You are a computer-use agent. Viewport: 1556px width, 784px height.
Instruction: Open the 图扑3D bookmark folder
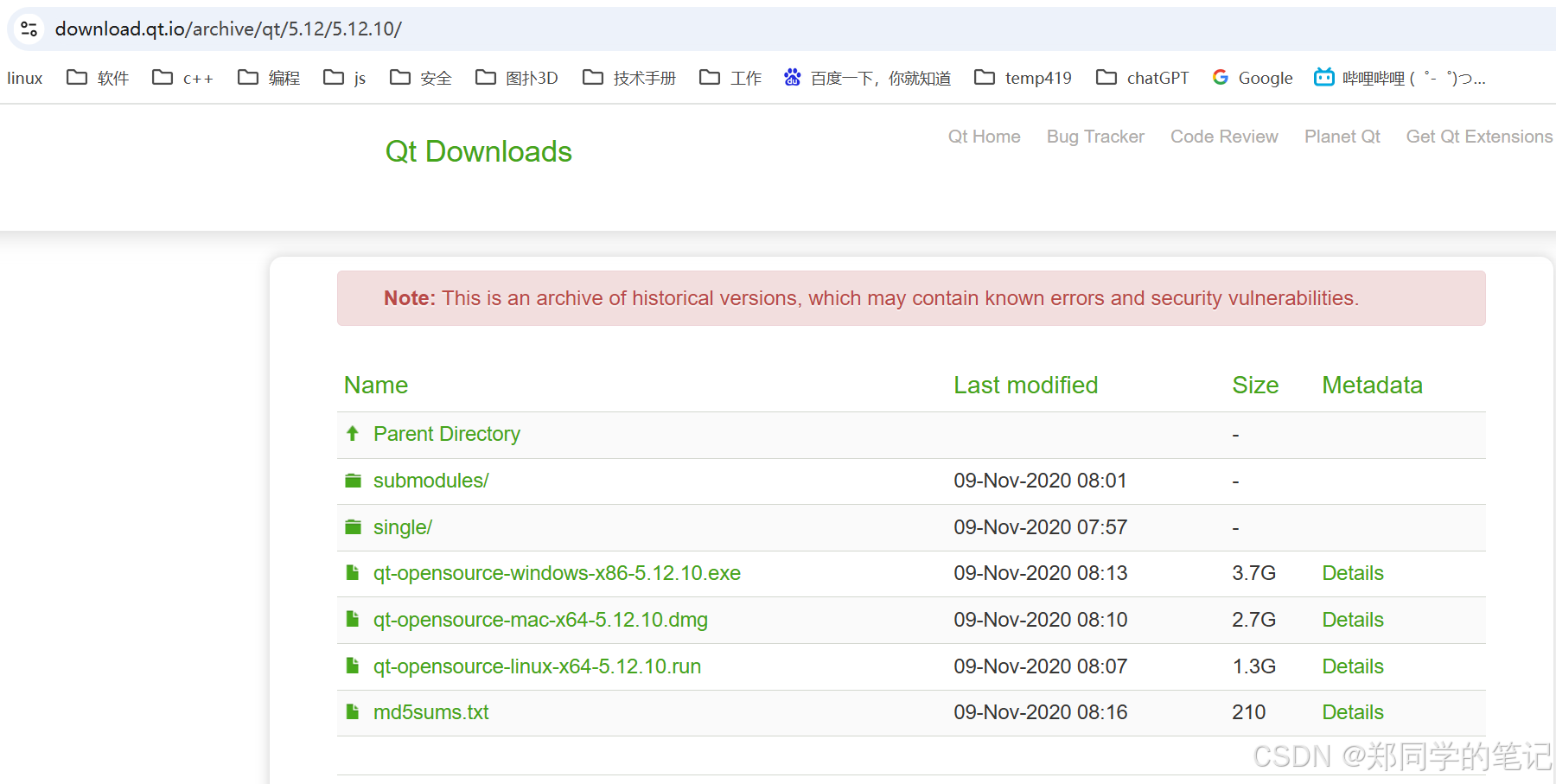click(517, 78)
